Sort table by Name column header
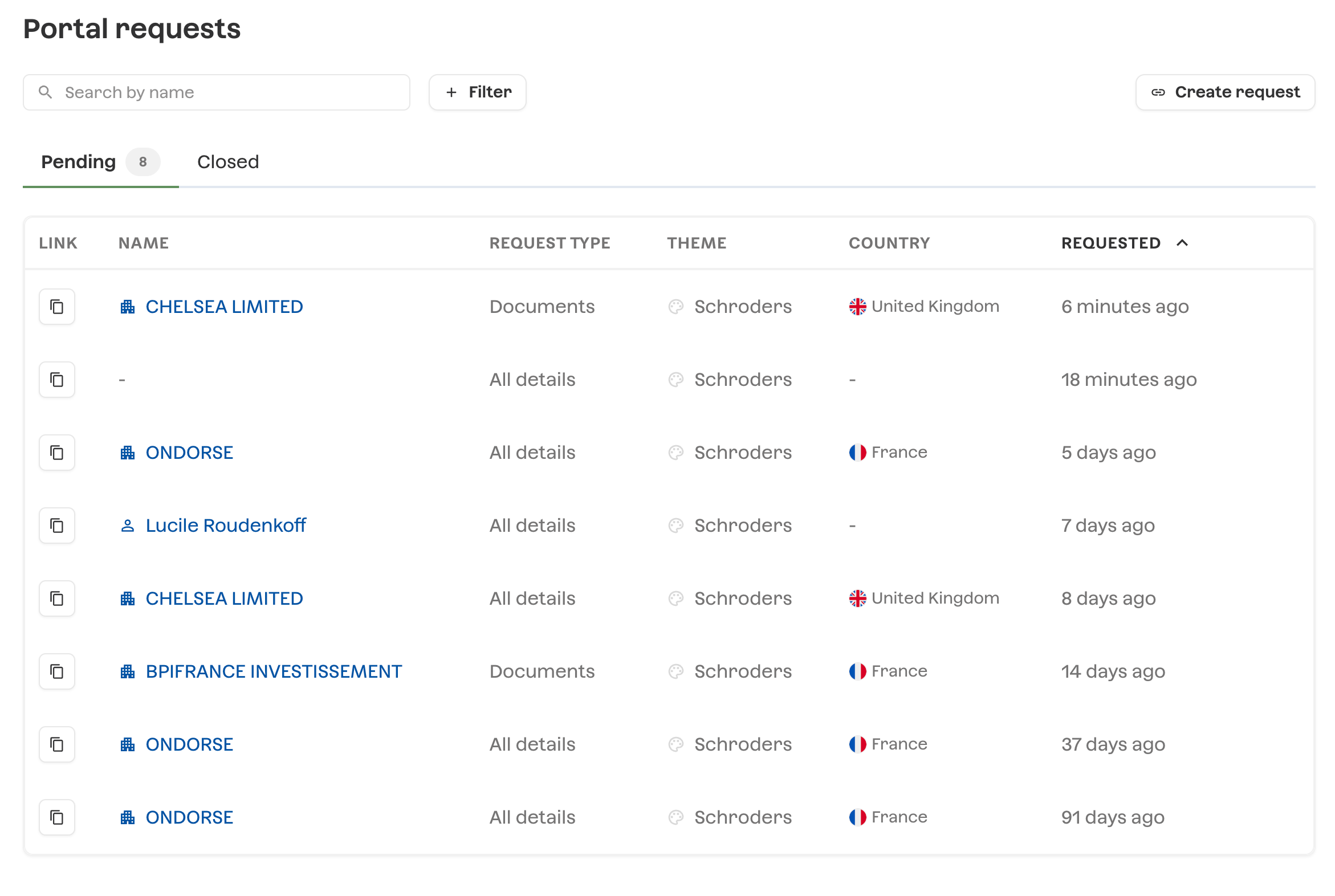The image size is (1335, 896). pyautogui.click(x=144, y=243)
